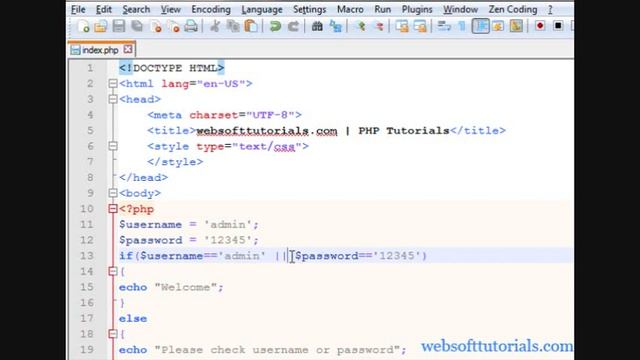Viewport: 640px width, 360px height.
Task: Open the Run menu
Action: click(382, 9)
